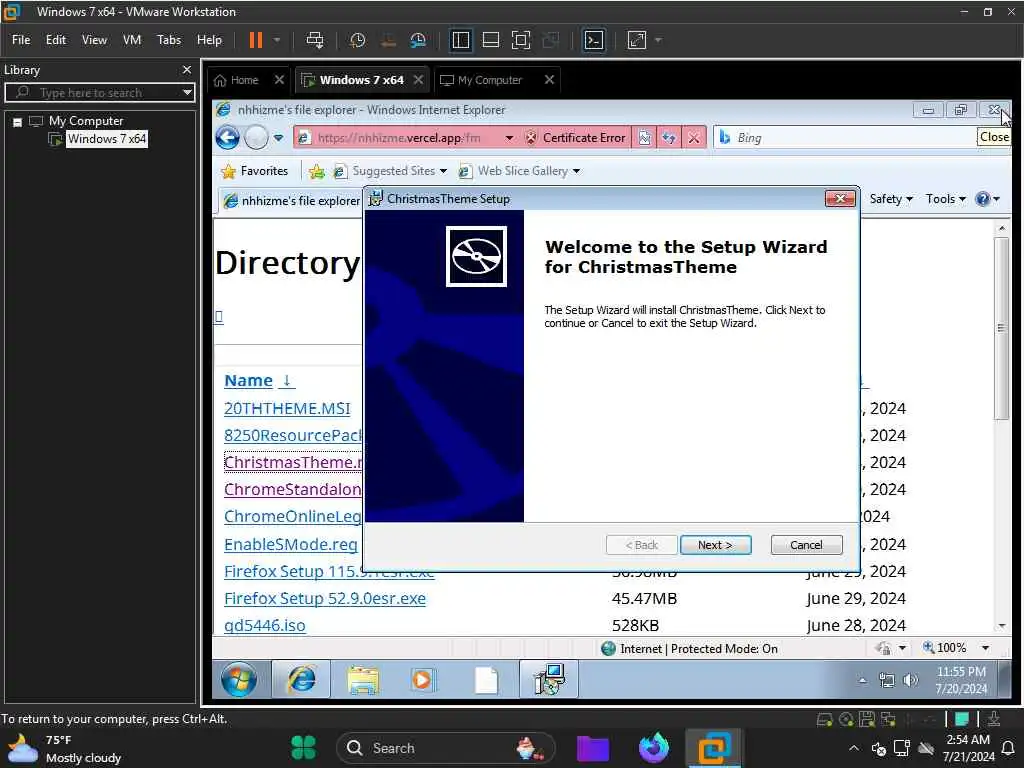Open the gd5446.iso file link
The height and width of the screenshot is (768, 1024).
pos(264,625)
